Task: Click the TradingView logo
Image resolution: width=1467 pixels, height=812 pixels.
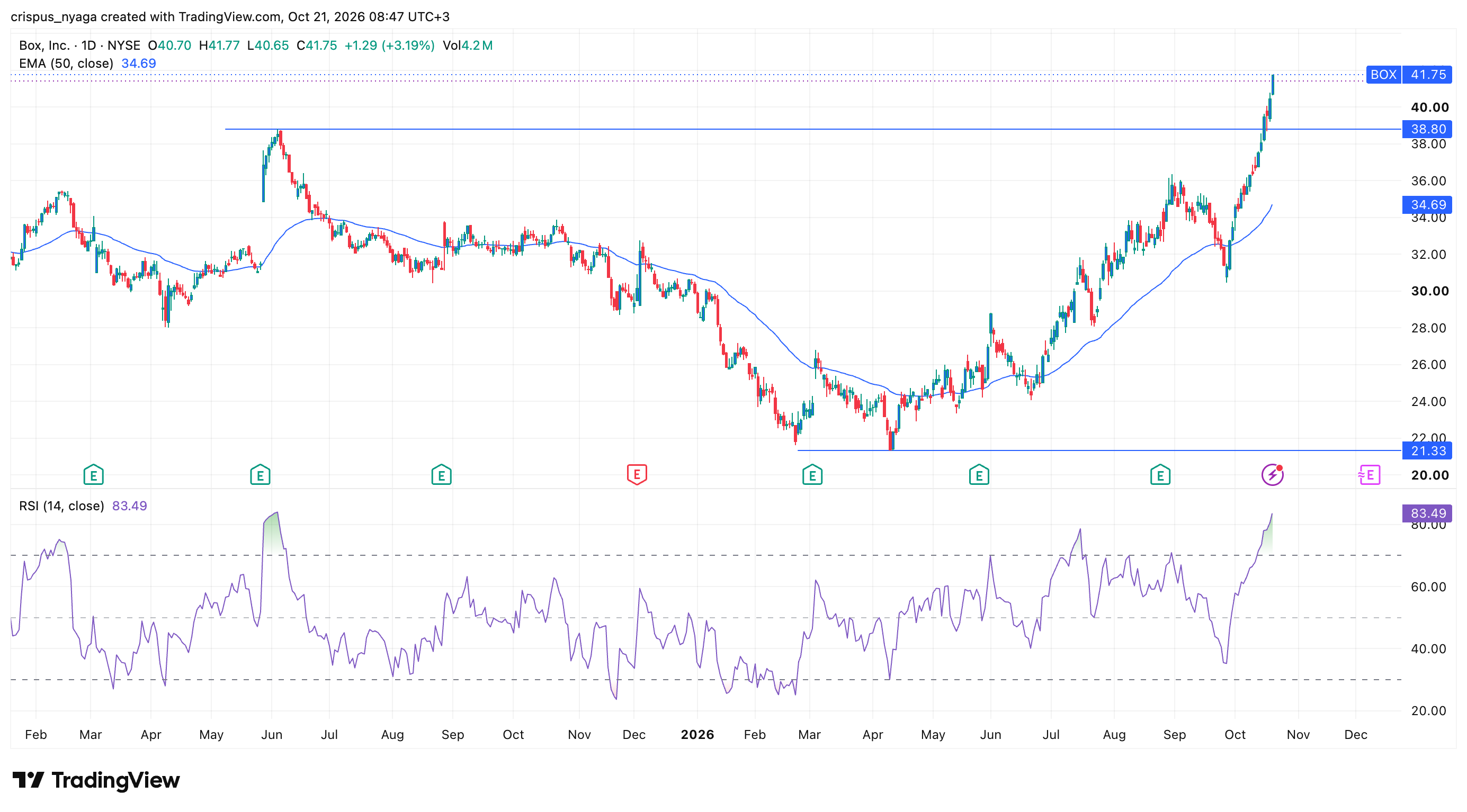Action: pos(96,780)
